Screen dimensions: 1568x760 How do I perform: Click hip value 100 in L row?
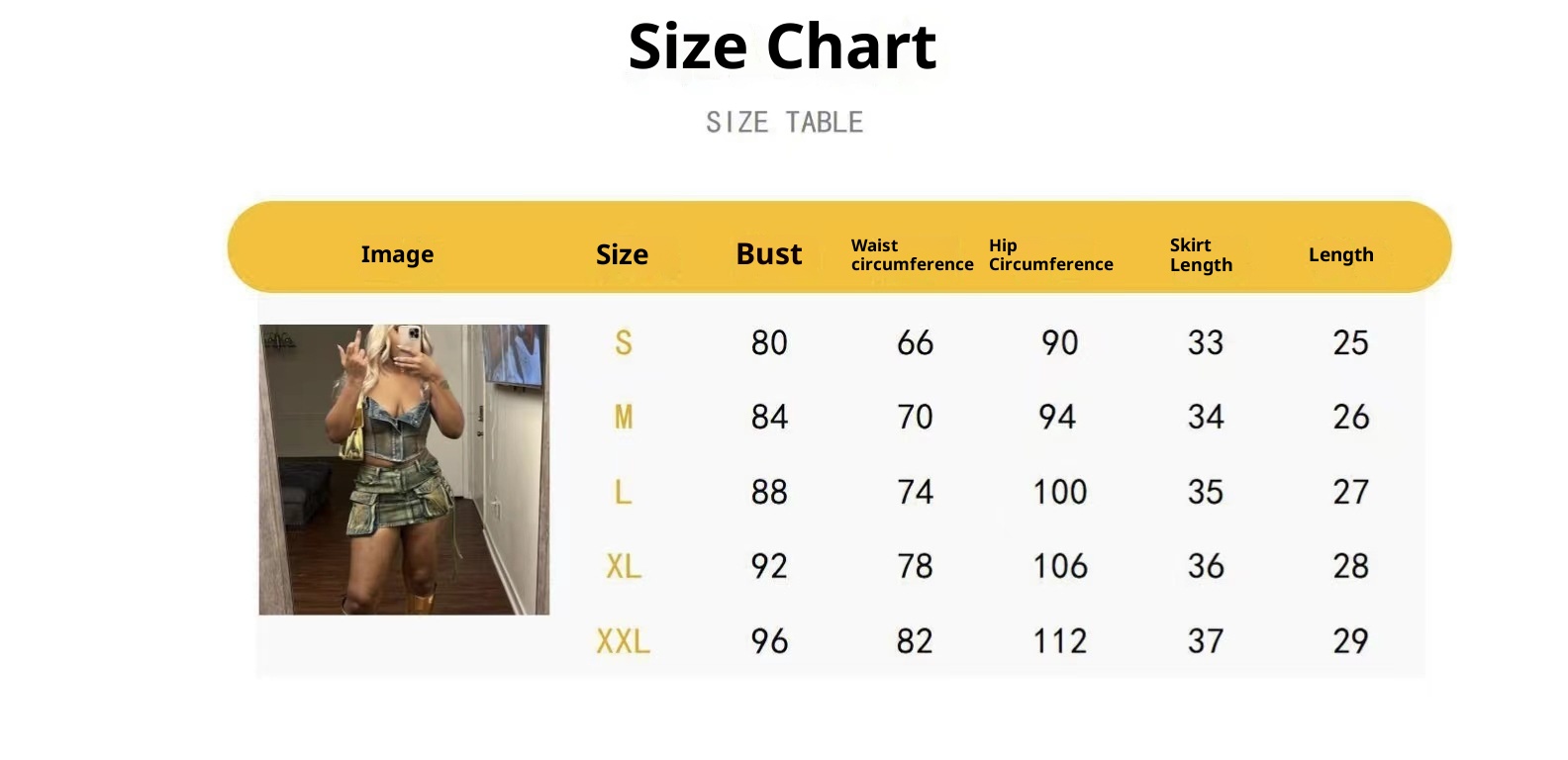1059,492
